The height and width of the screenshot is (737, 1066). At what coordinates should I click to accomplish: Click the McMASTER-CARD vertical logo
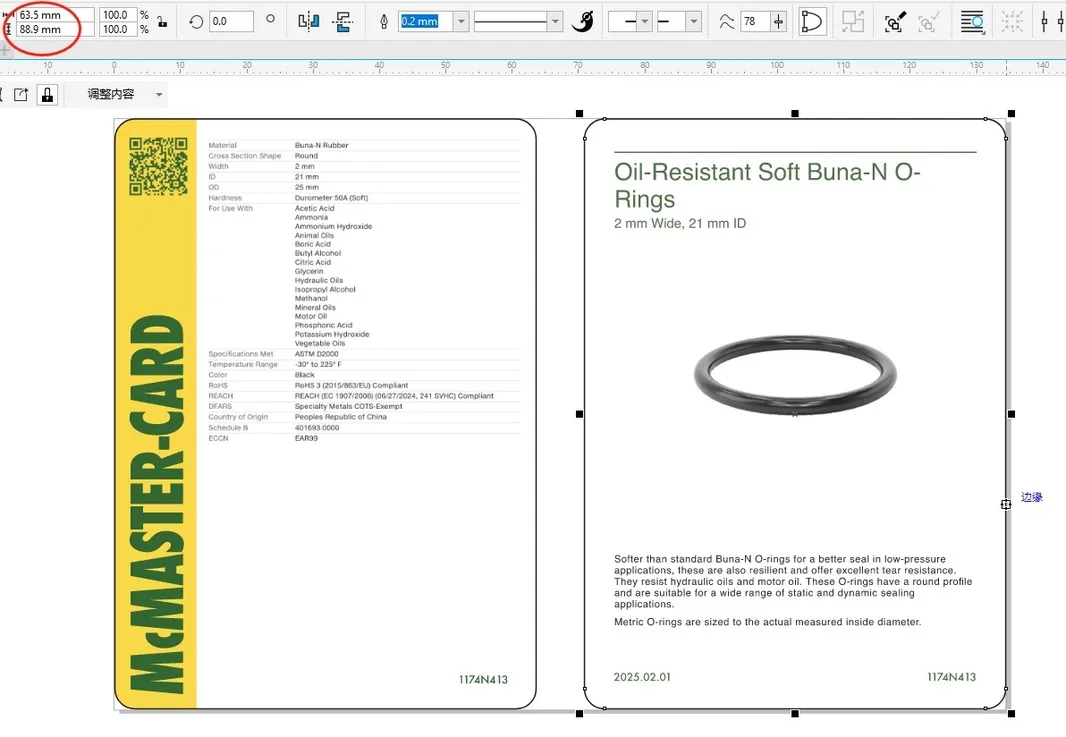click(x=156, y=504)
